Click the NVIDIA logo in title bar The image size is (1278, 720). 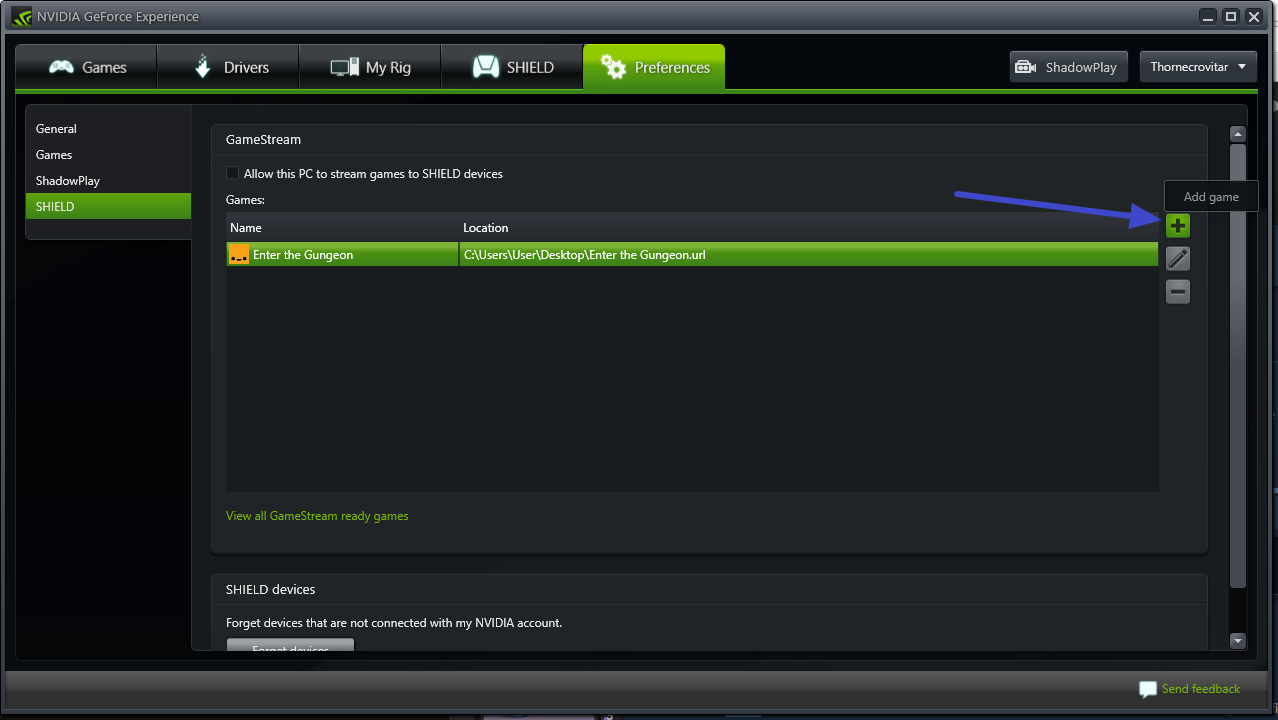pyautogui.click(x=21, y=16)
